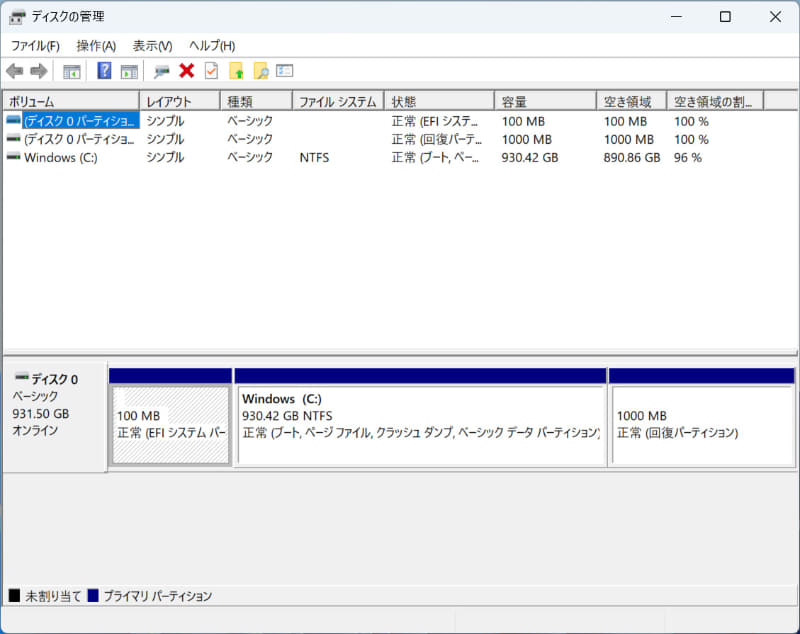Viewport: 800px width, 634px height.
Task: Click the rightmost list view toolbar icon
Action: 283,70
